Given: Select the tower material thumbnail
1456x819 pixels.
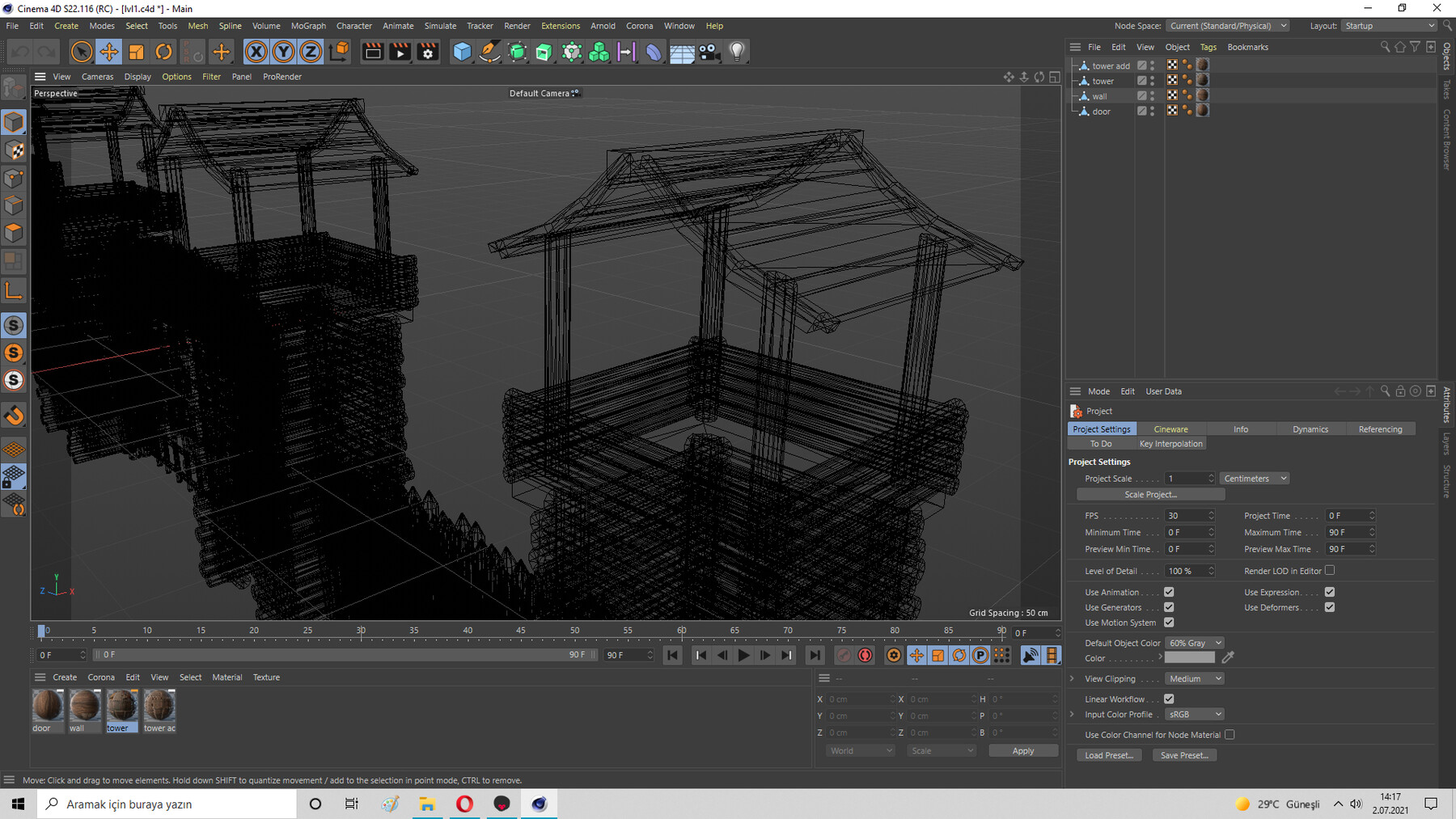Looking at the screenshot, I should tap(122, 706).
